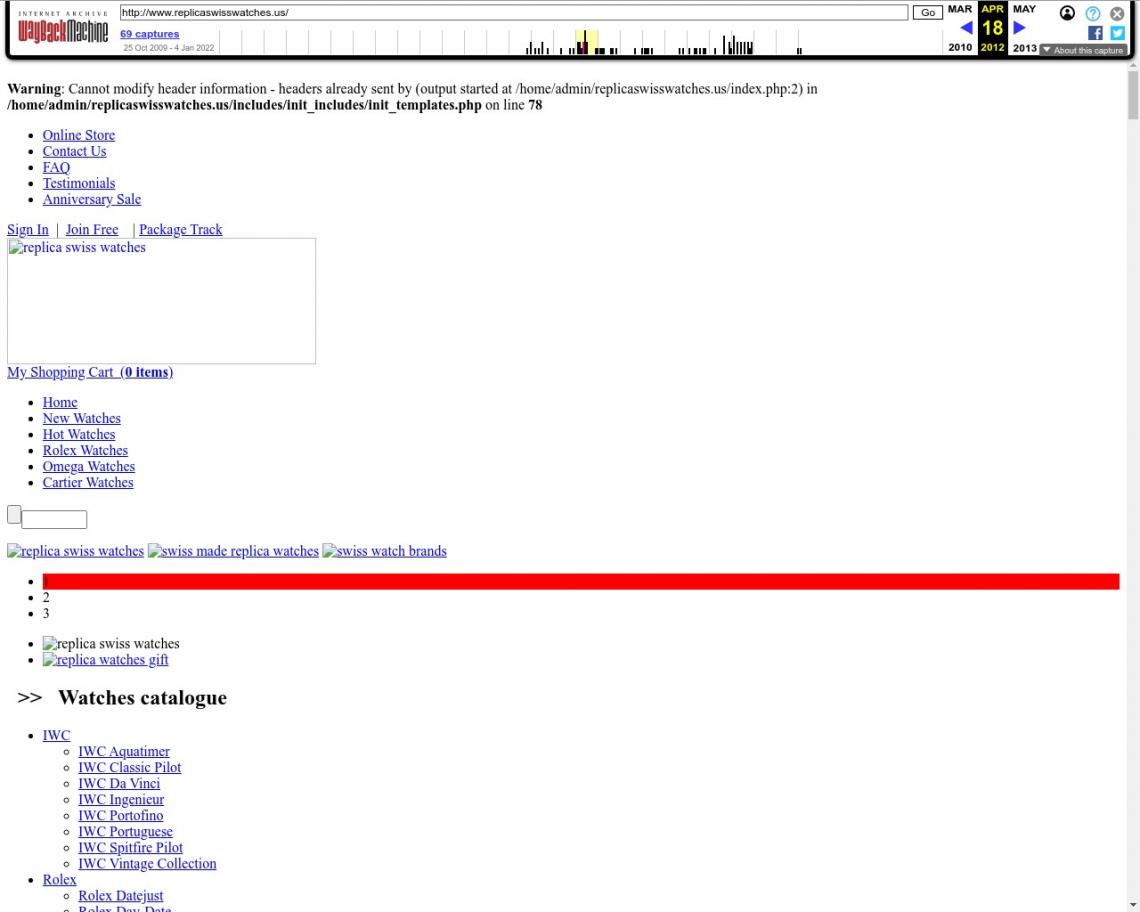This screenshot has height=912, width=1140.
Task: Open IWC Ingenieur subcategory
Action: 121,800
